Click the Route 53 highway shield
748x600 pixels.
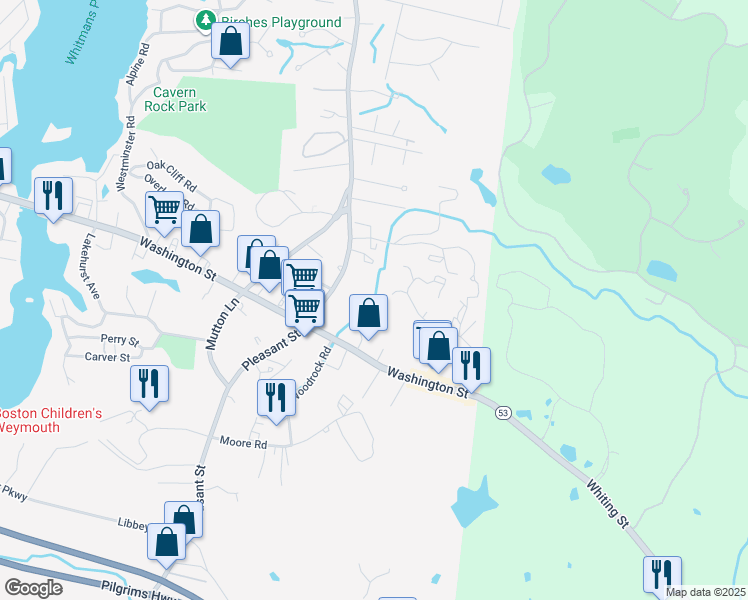(x=503, y=412)
